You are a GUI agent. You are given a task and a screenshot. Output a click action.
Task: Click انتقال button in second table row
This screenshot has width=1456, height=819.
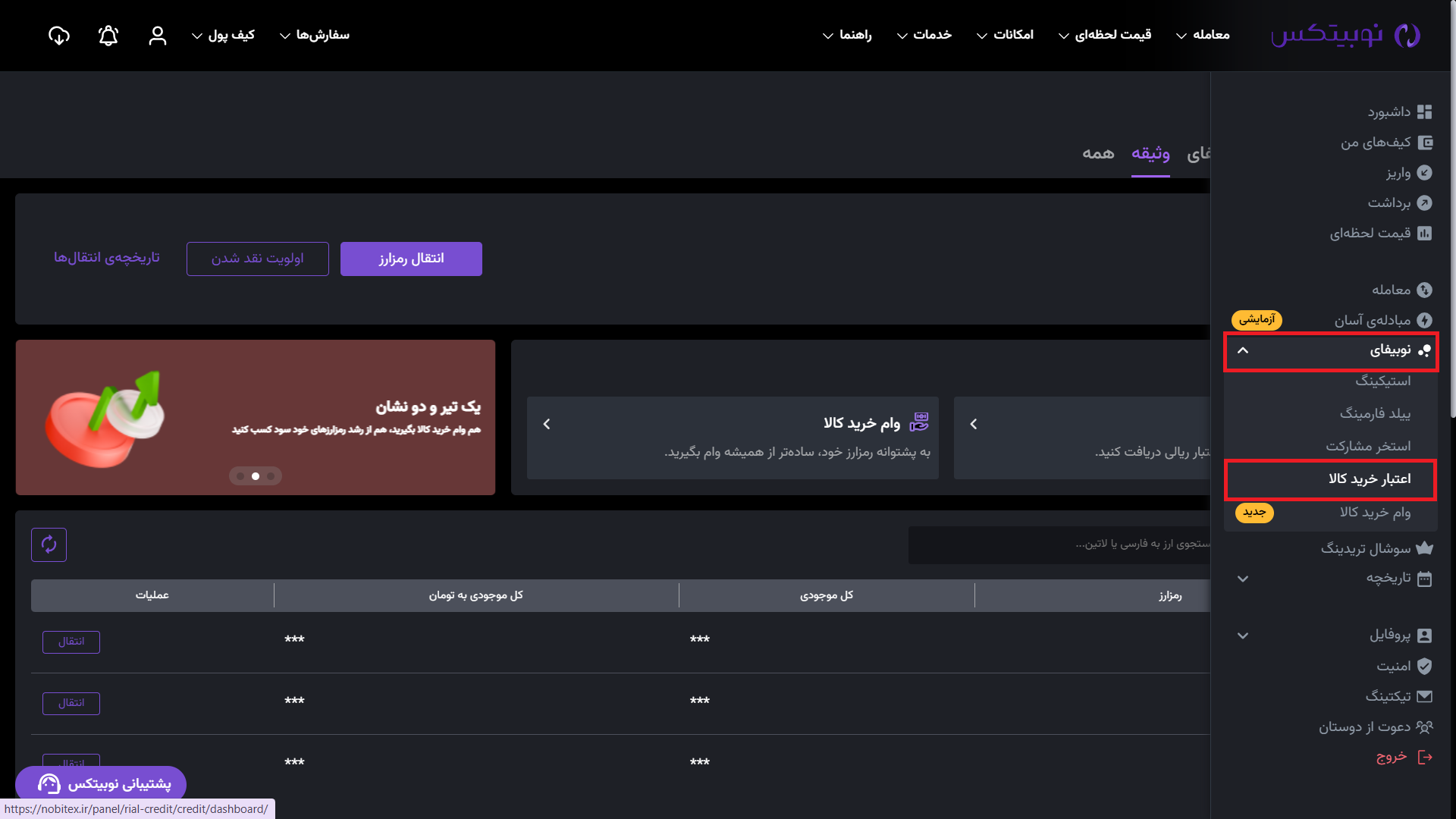pyautogui.click(x=71, y=703)
